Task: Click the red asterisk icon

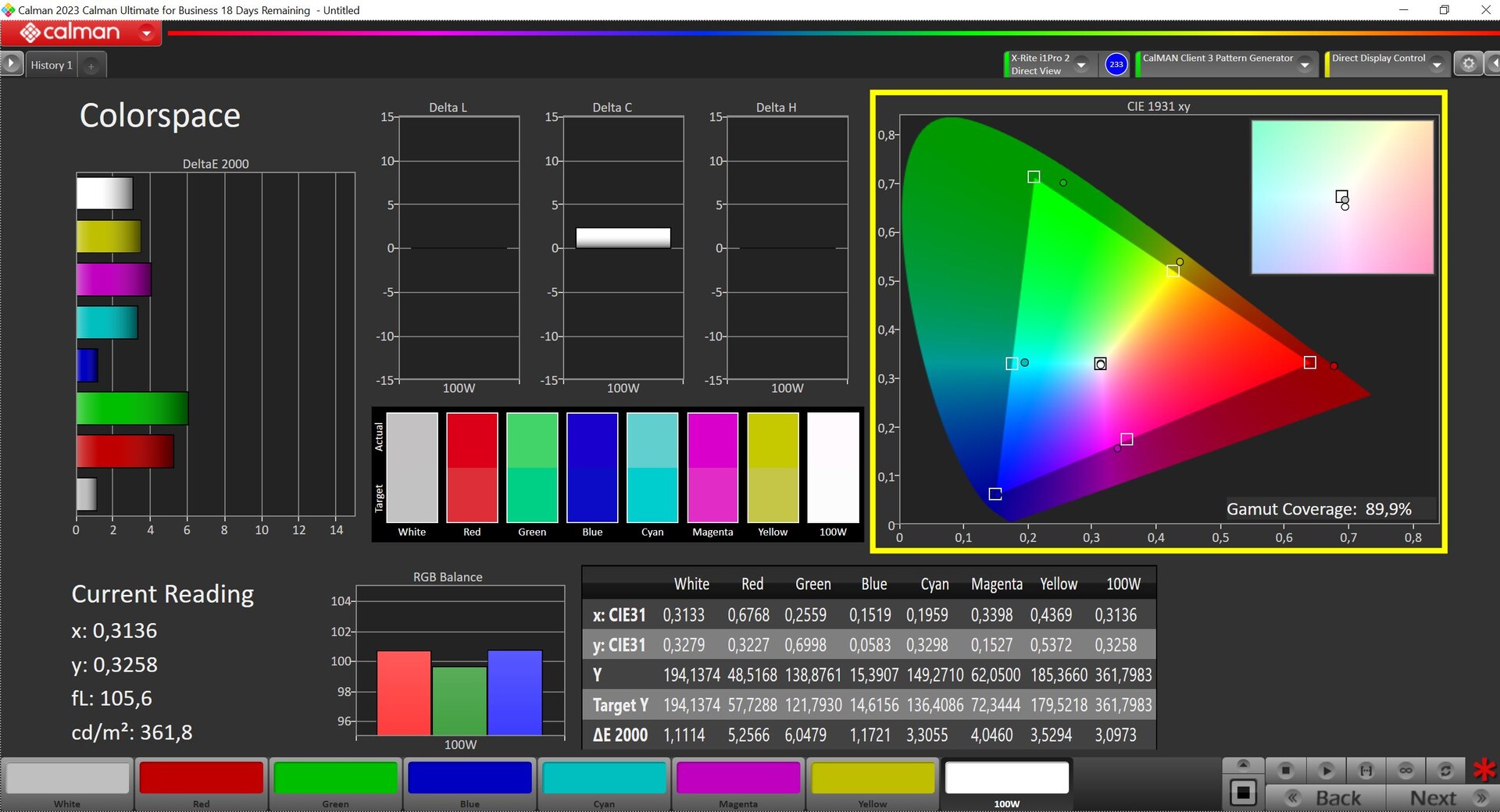Action: [x=1484, y=771]
